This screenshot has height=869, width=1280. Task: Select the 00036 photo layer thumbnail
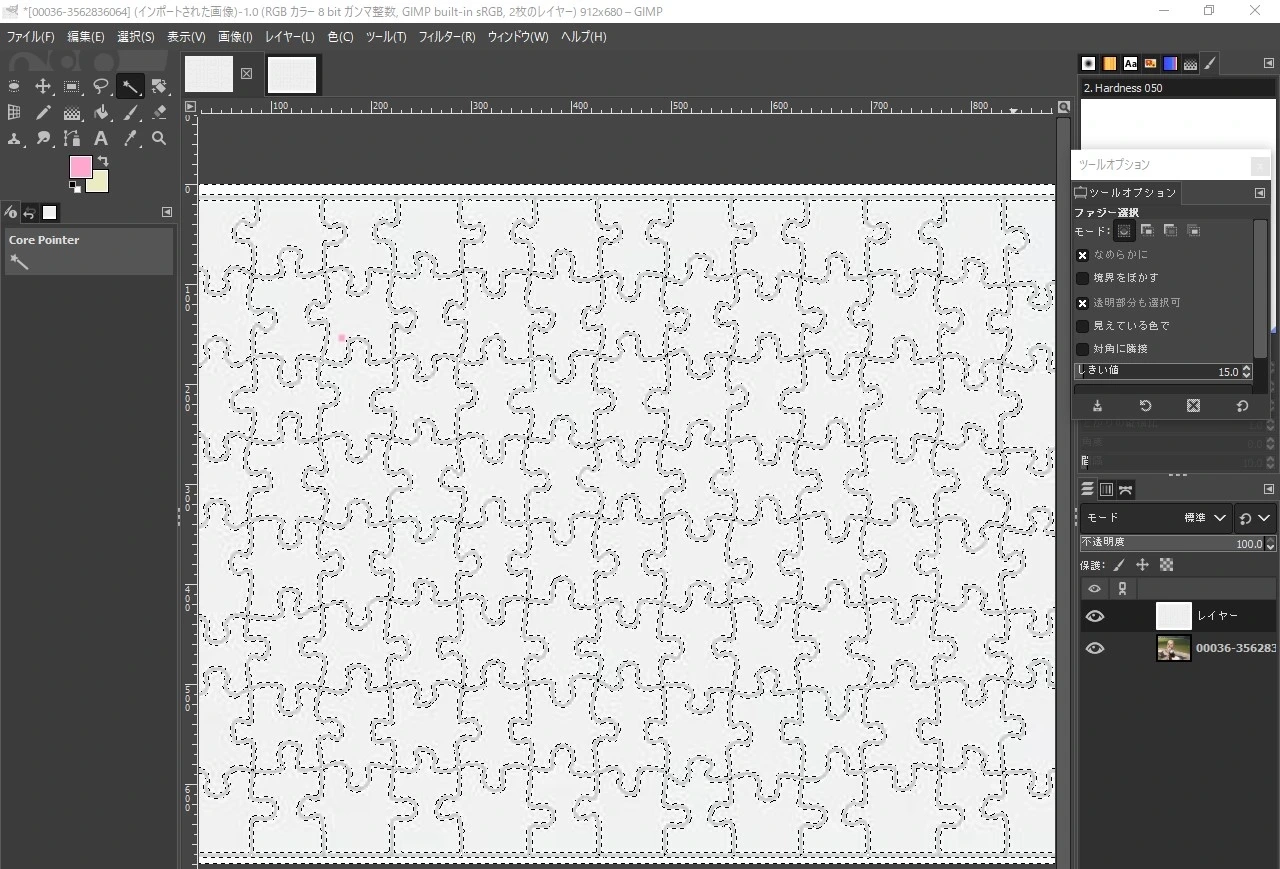point(1174,648)
